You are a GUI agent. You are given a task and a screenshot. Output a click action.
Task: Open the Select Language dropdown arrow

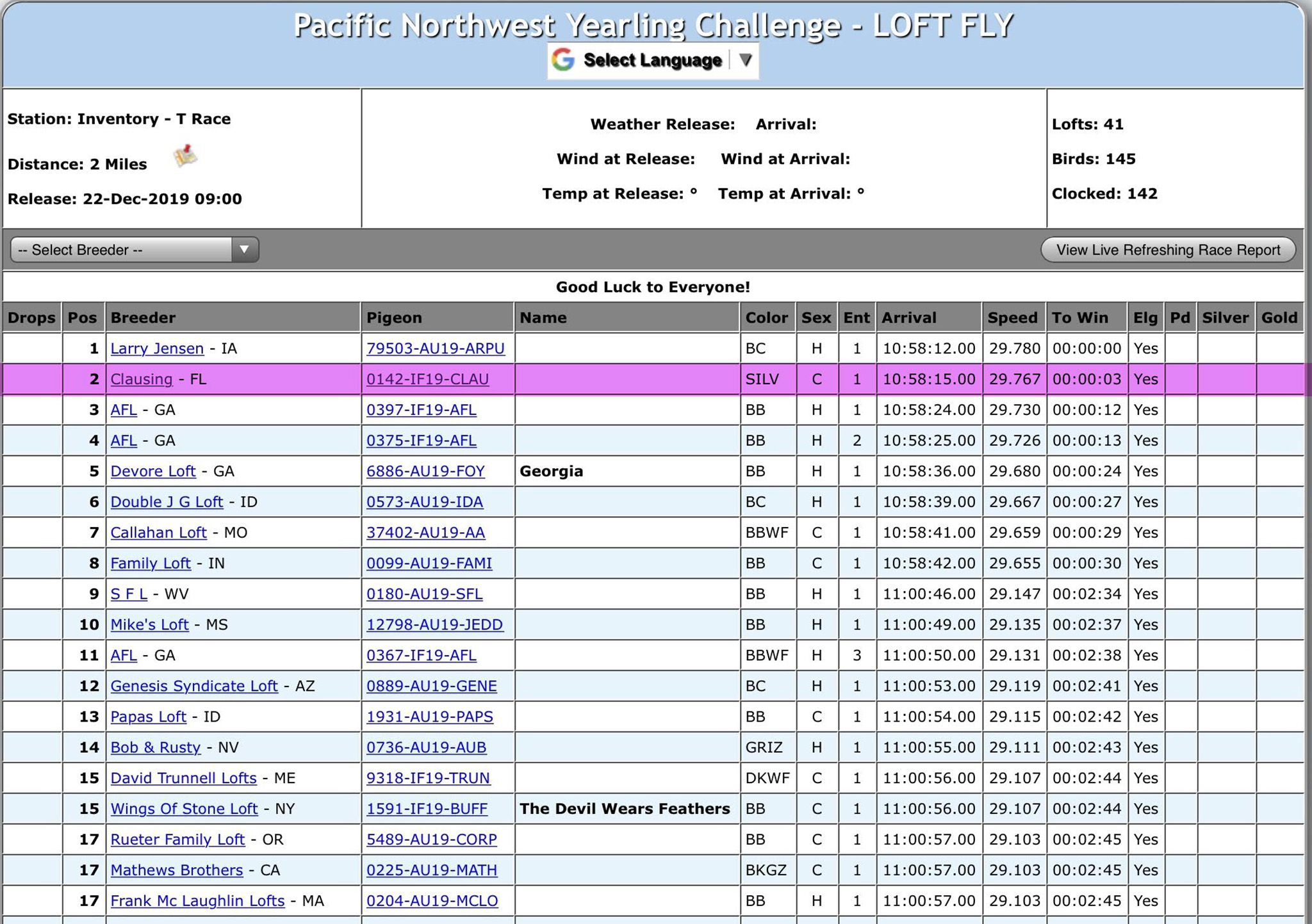pyautogui.click(x=744, y=60)
